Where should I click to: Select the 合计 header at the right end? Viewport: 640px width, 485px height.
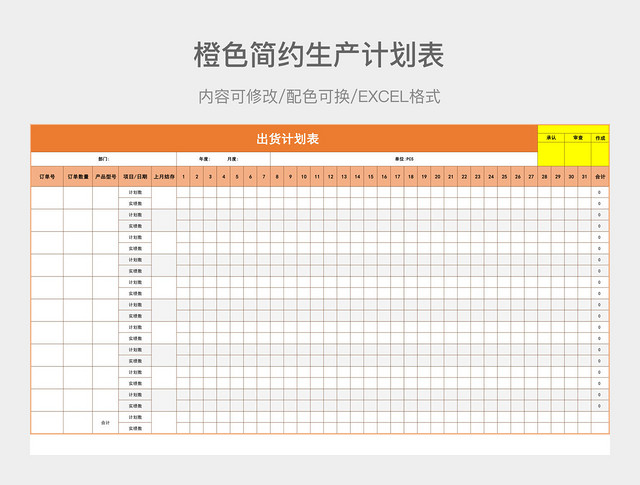[x=600, y=177]
